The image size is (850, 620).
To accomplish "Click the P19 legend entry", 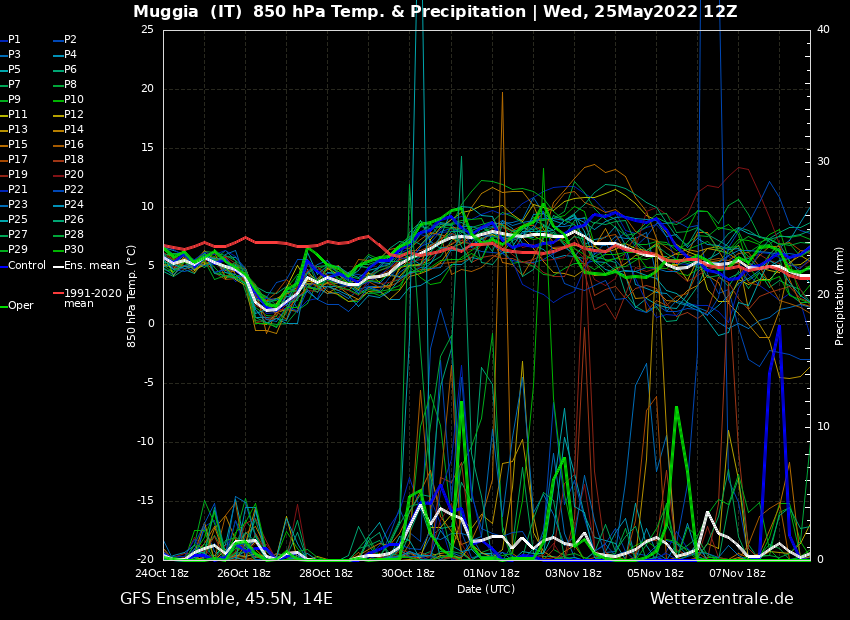I will coord(17,175).
